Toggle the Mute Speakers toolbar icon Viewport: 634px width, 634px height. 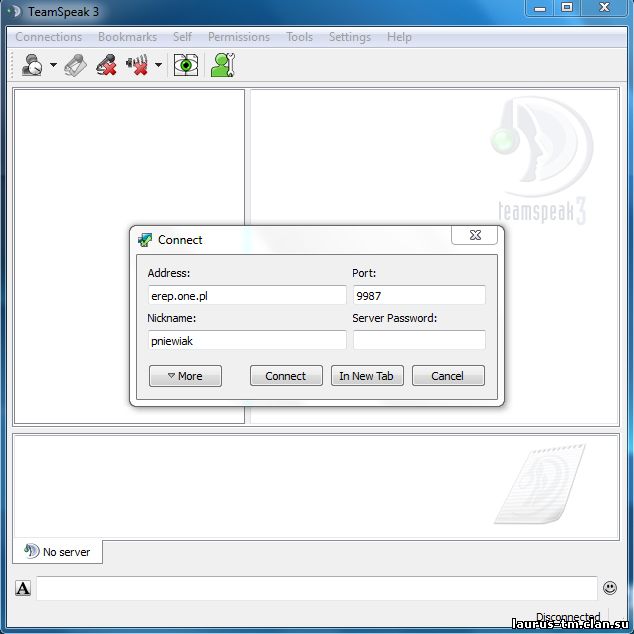[137, 65]
